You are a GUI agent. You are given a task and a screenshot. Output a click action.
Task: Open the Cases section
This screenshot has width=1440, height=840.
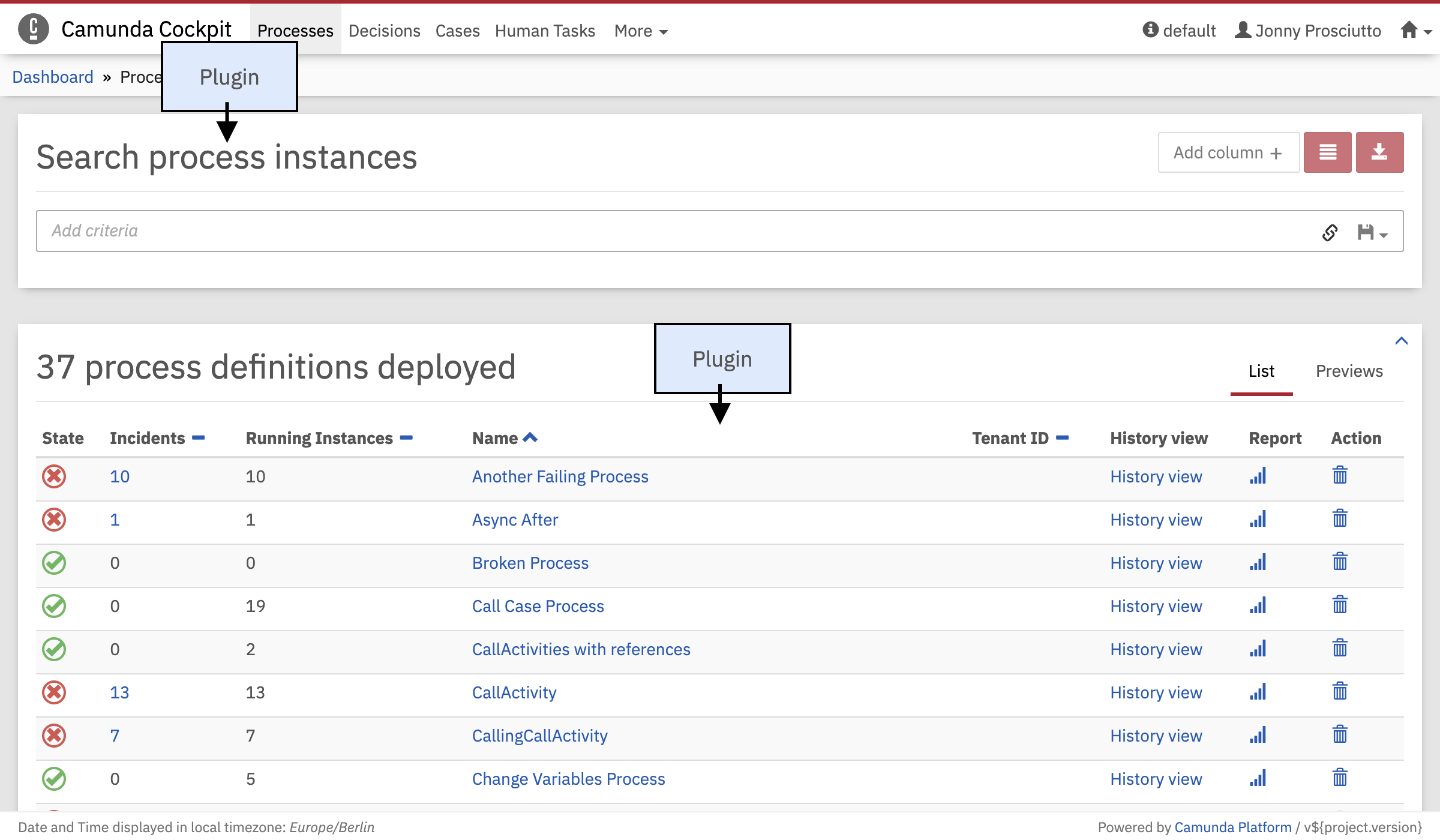[x=457, y=31]
